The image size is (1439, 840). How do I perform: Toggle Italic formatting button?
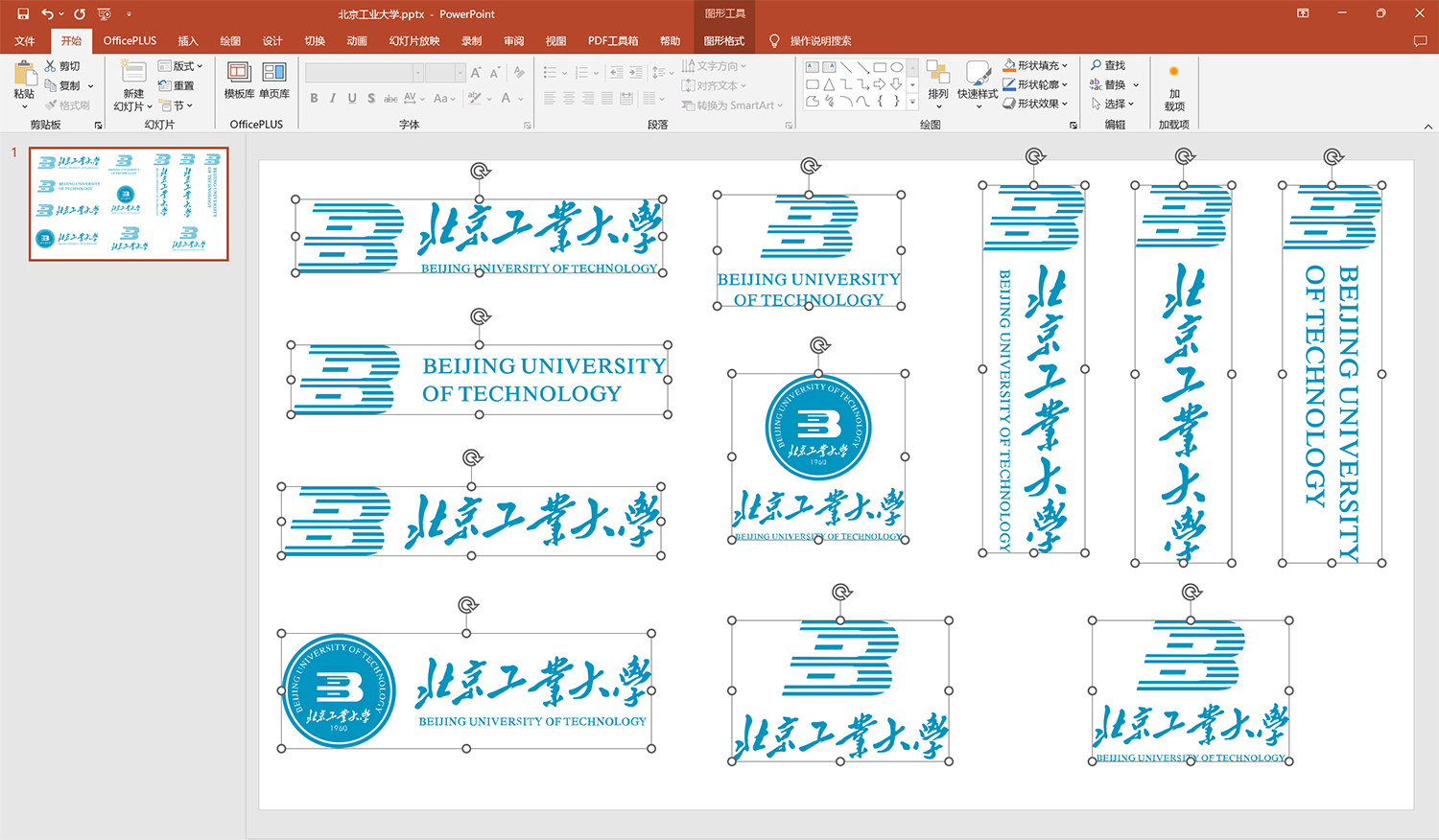pyautogui.click(x=333, y=98)
